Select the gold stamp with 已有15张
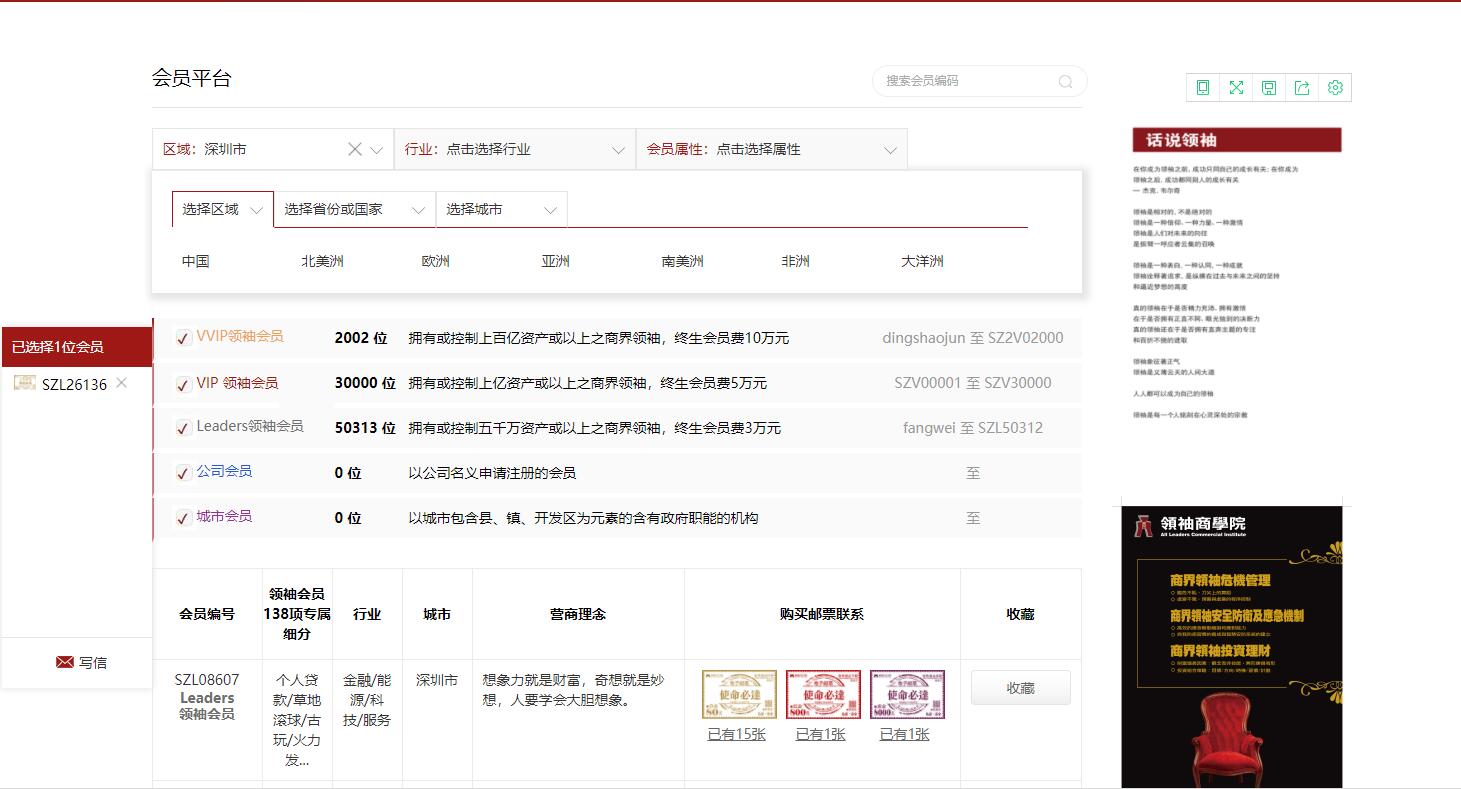 tap(739, 695)
